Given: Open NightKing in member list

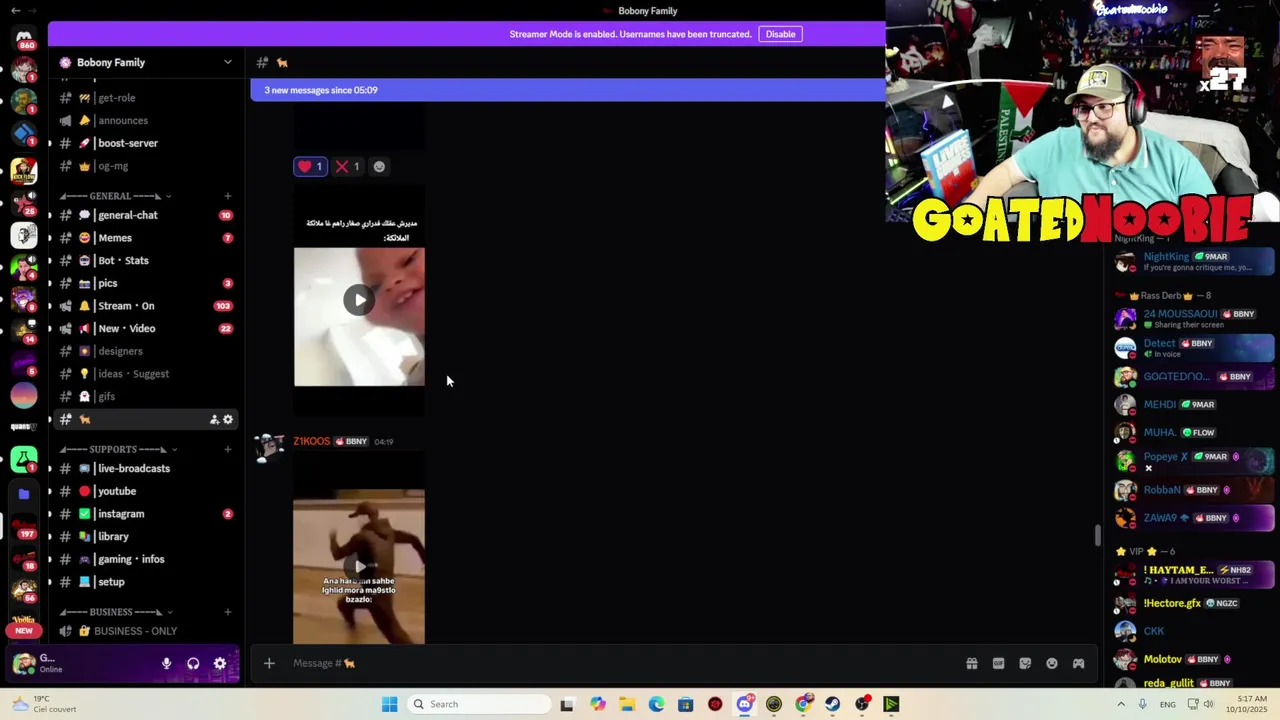Looking at the screenshot, I should pyautogui.click(x=1194, y=262).
